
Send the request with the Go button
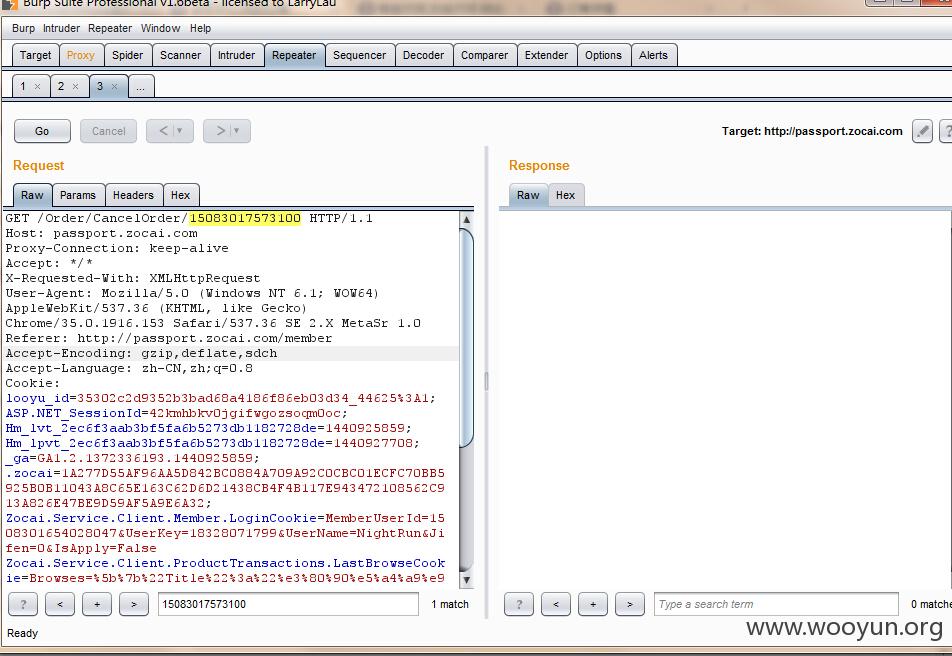(42, 131)
